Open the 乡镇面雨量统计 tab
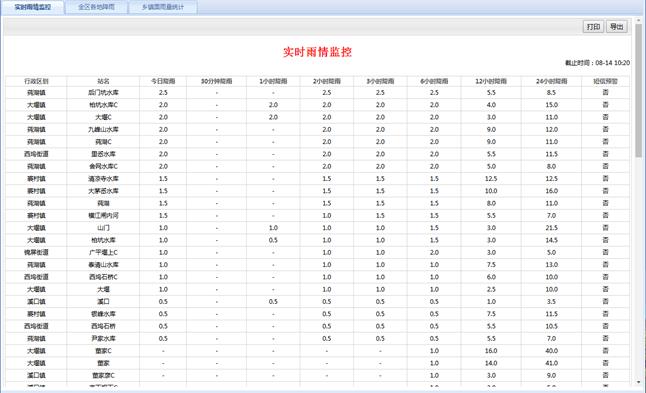Viewport: 646px width, 393px height. [x=163, y=7]
